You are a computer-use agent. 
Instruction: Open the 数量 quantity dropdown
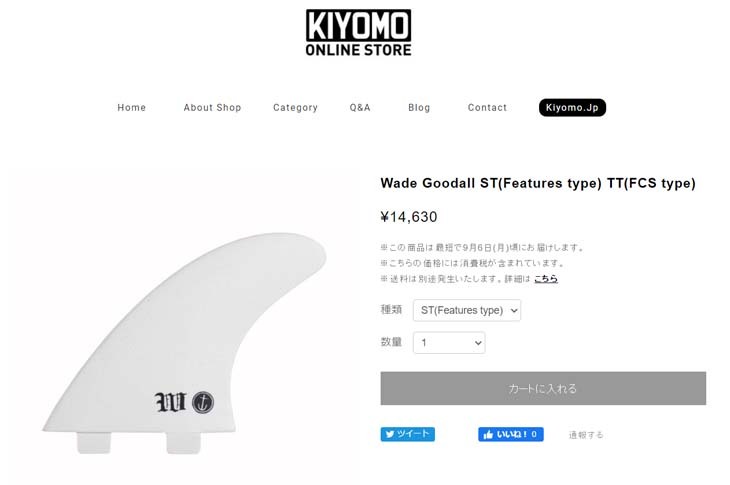point(449,343)
